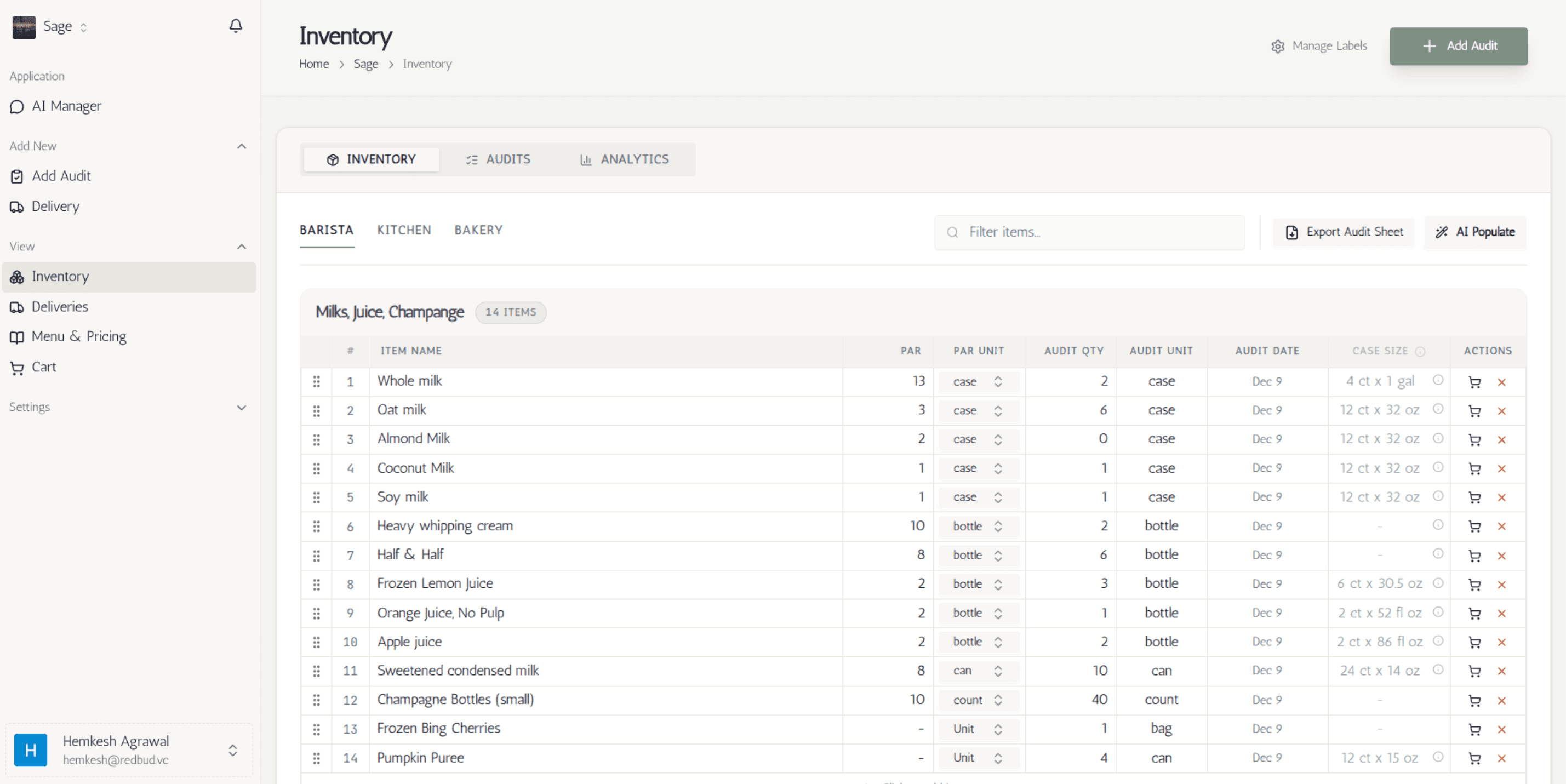The image size is (1566, 784).
Task: View case size info for Apple juice
Action: pos(1438,641)
